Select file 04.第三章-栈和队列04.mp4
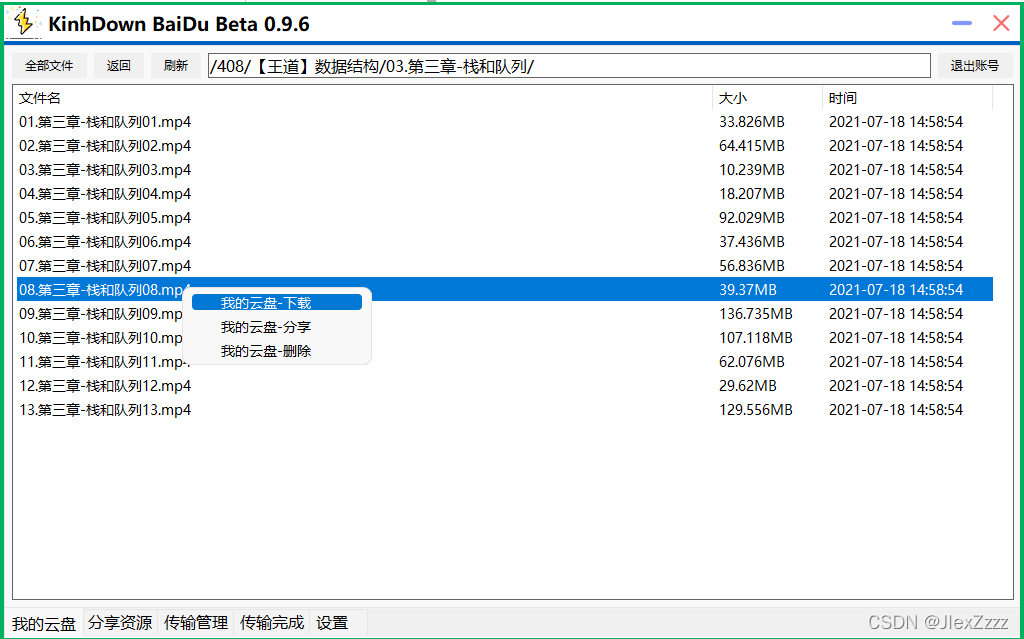Viewport: 1024px width, 639px height. click(x=105, y=194)
